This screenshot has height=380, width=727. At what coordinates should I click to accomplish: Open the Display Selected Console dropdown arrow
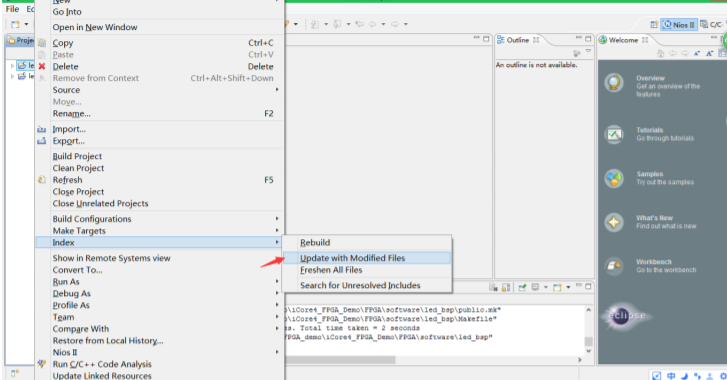pyautogui.click(x=545, y=288)
